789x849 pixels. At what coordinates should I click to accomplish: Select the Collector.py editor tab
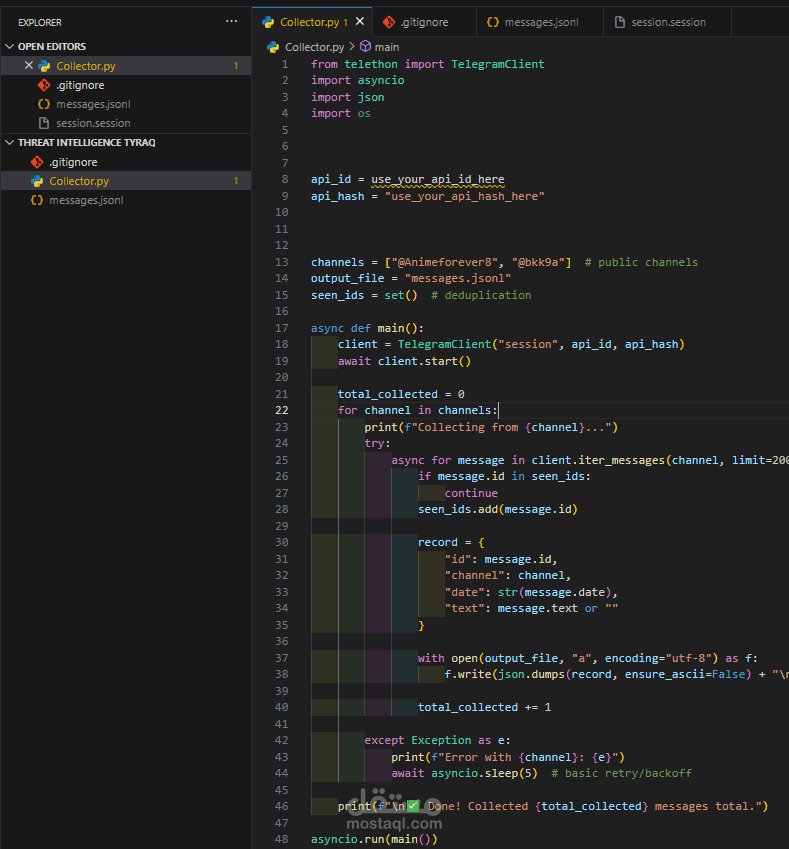coord(310,22)
